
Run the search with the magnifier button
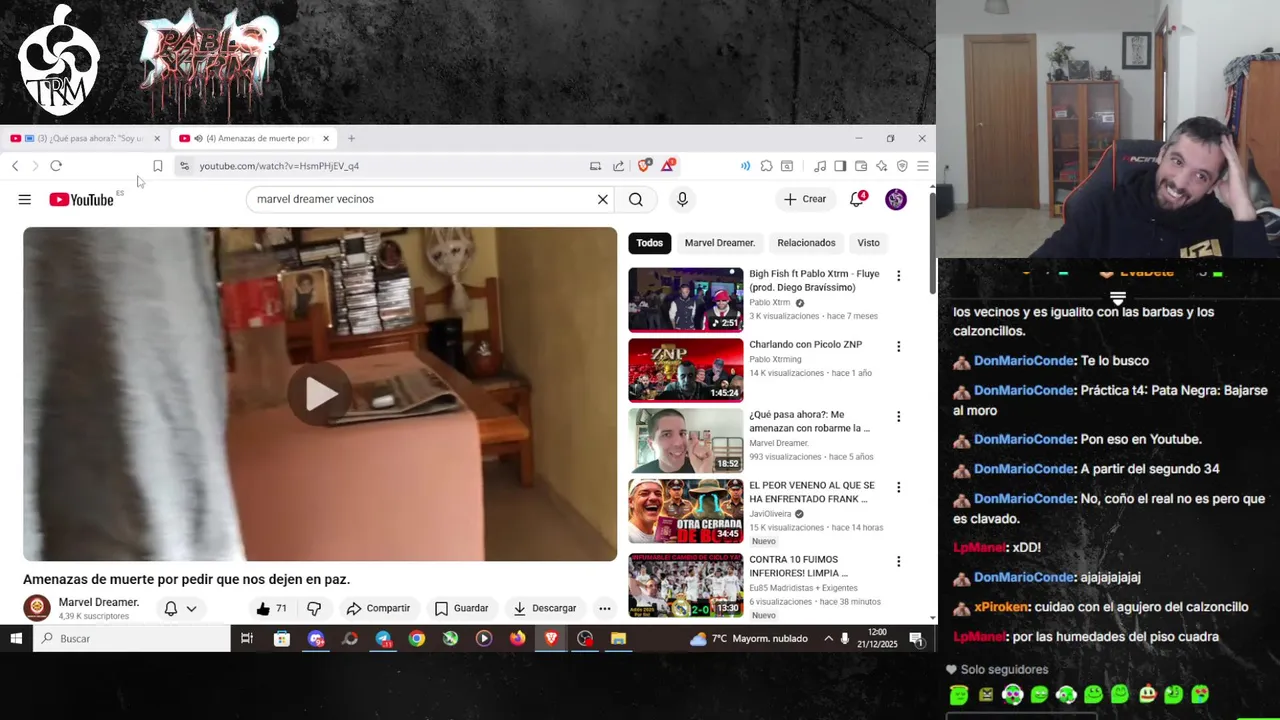click(x=636, y=199)
